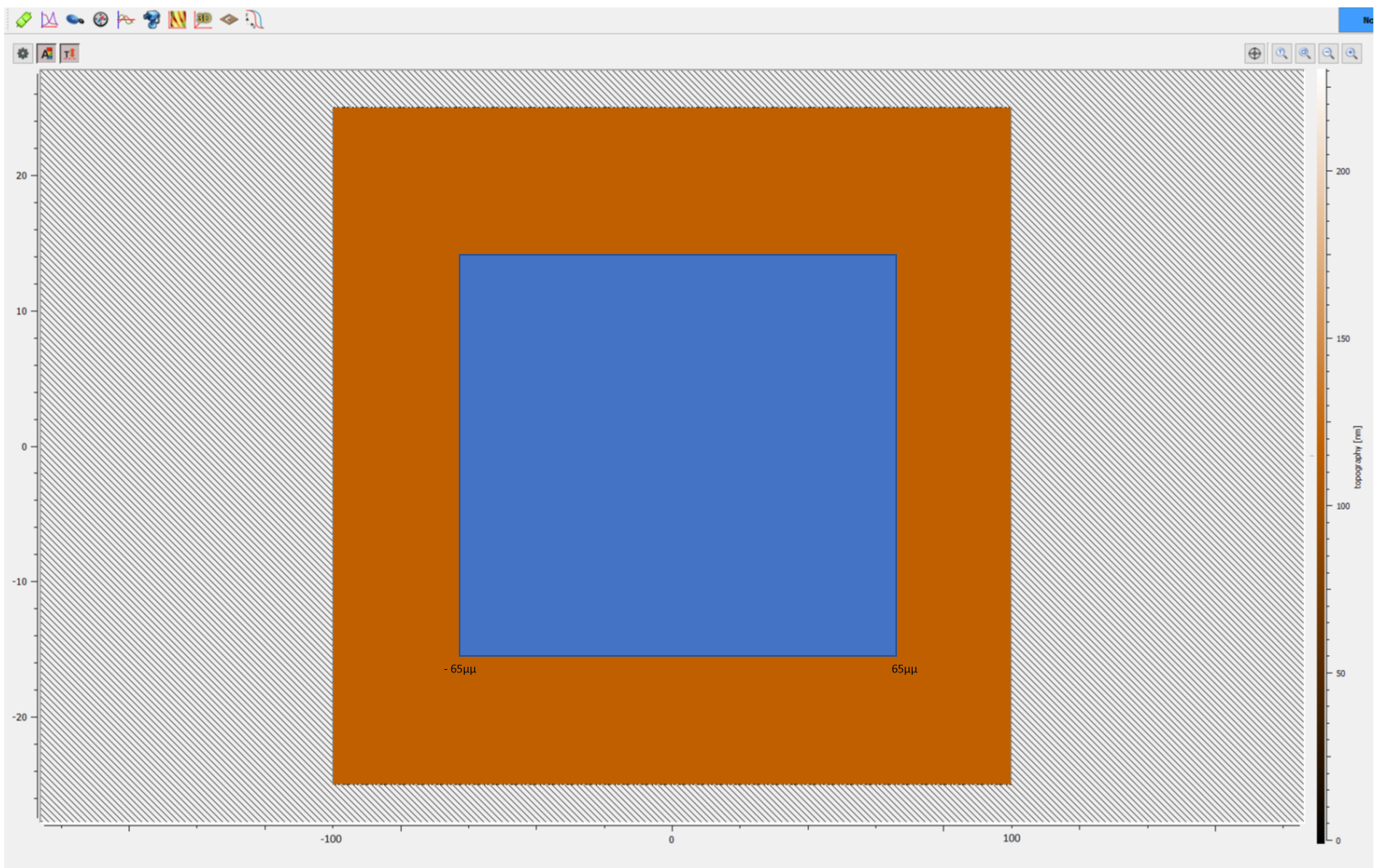
Task: Select the green ruler measurement tool
Action: tap(24, 19)
